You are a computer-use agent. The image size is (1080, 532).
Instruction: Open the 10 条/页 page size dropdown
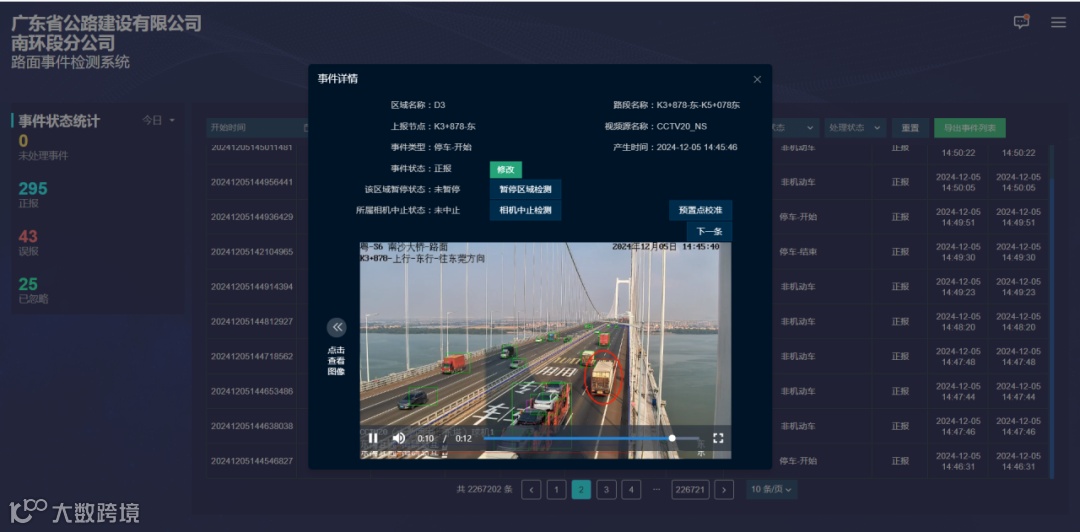point(771,489)
